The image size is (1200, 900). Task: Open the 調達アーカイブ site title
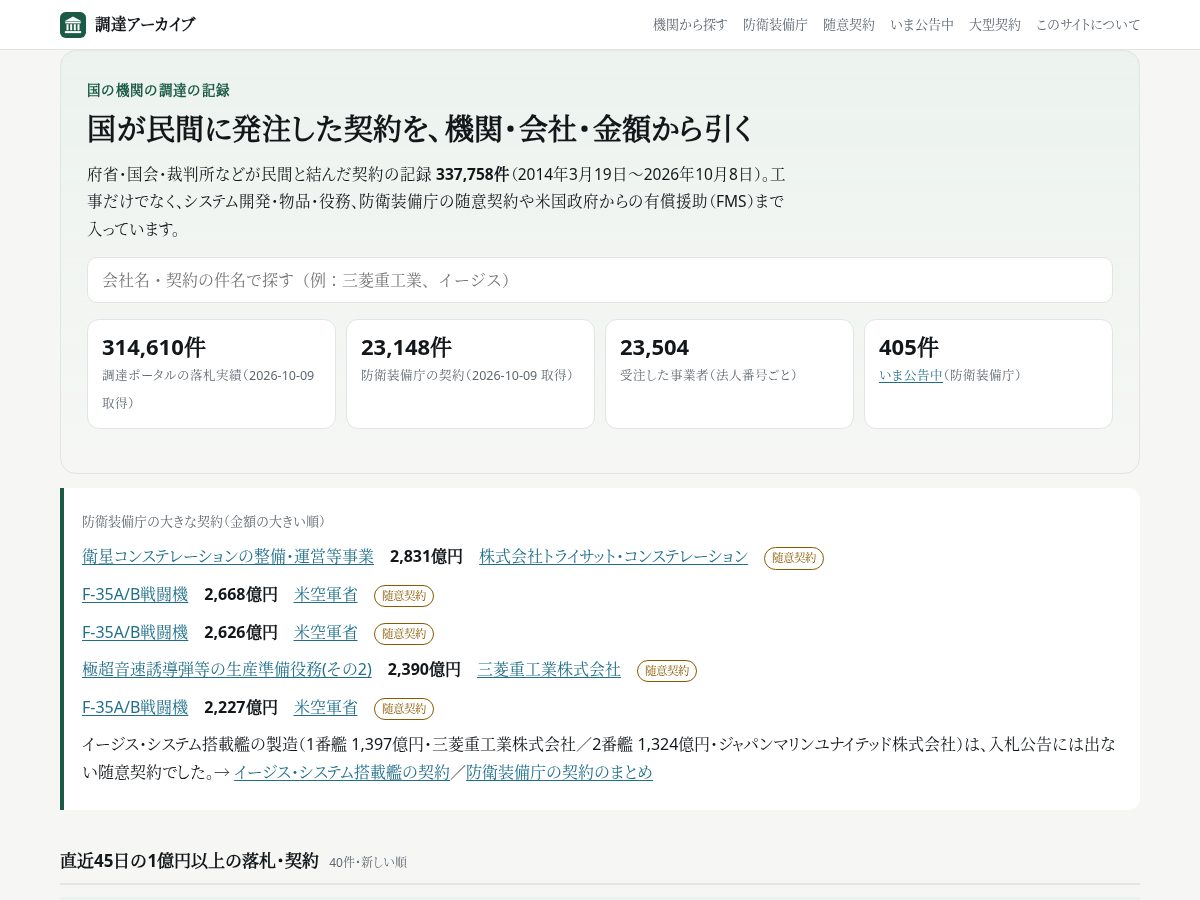click(145, 25)
